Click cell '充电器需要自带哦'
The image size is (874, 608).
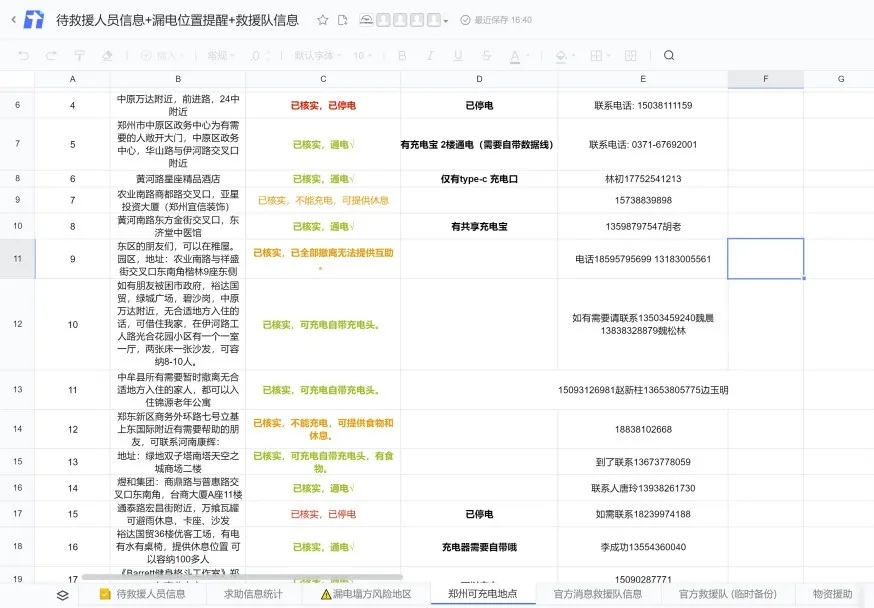[479, 547]
